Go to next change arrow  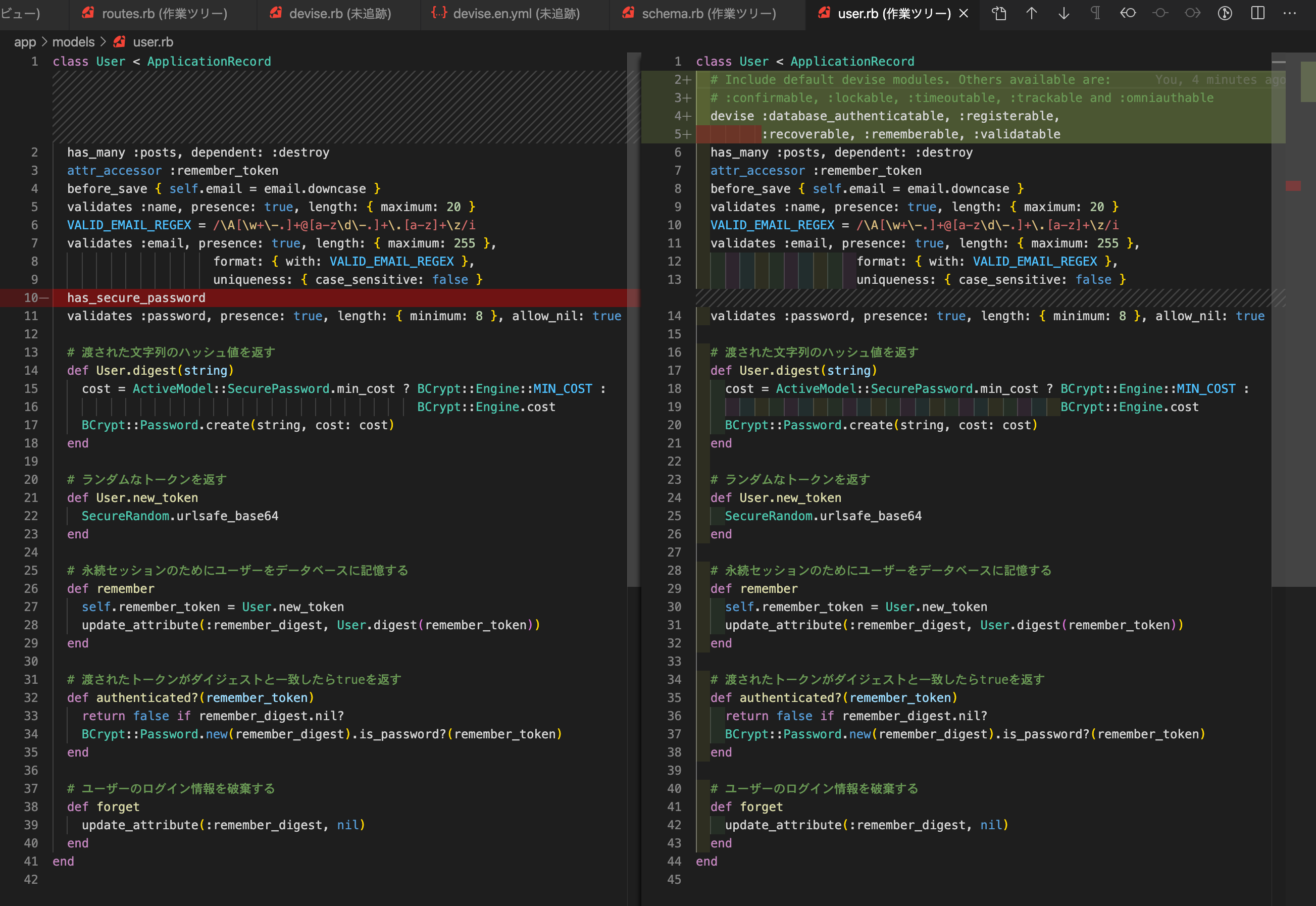[1064, 13]
